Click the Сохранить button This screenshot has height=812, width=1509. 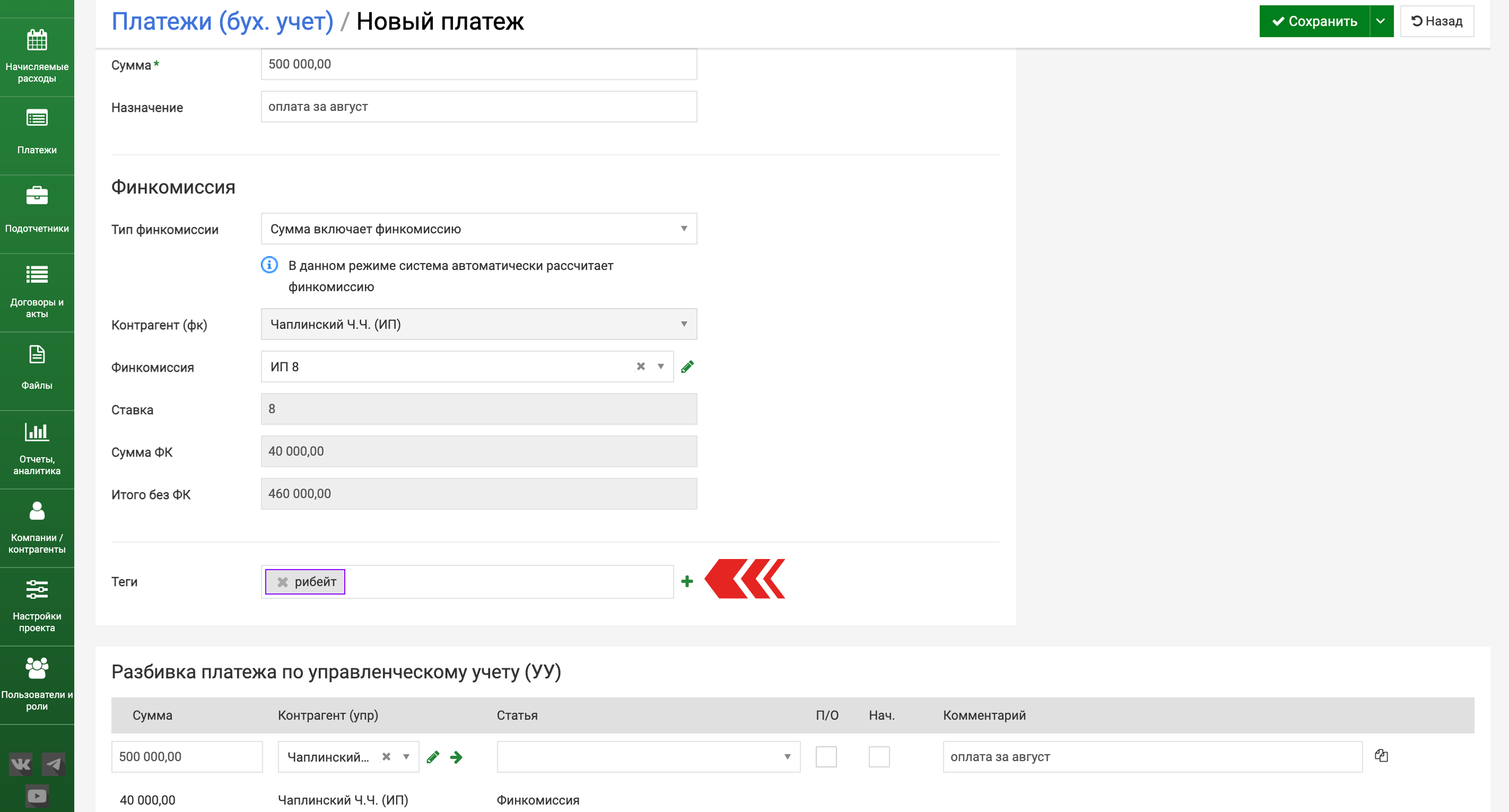tap(1314, 21)
